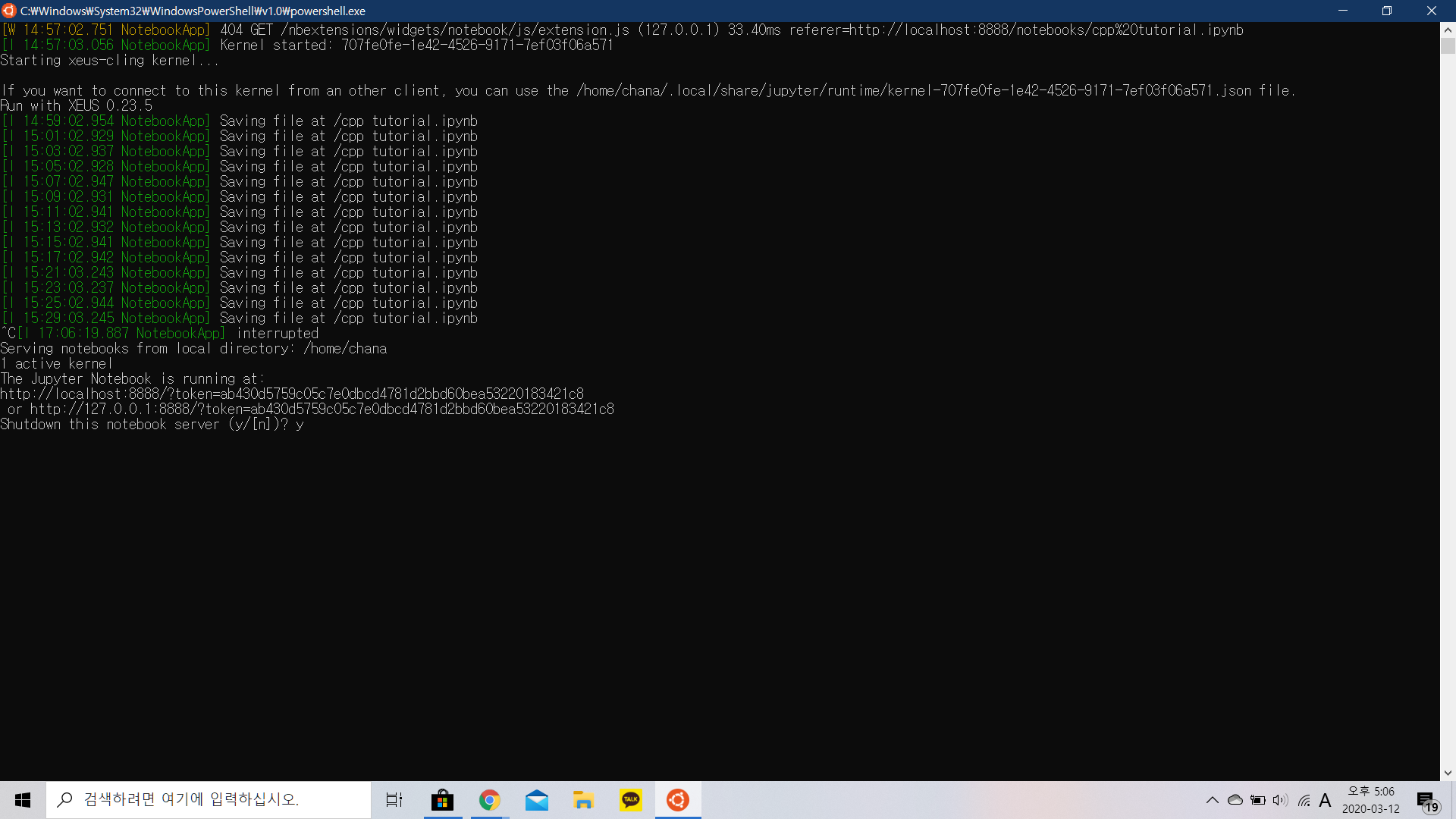Open the Mail app from the taskbar
This screenshot has width=1456, height=819.
[x=537, y=800]
